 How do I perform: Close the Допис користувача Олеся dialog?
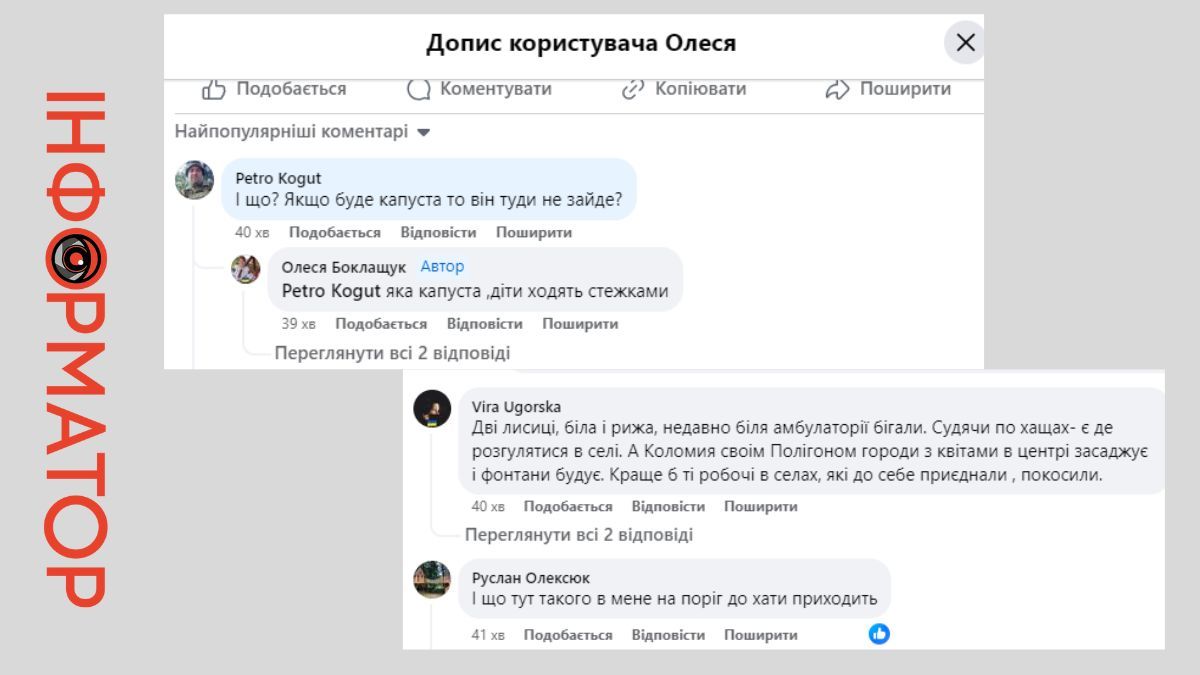click(965, 43)
